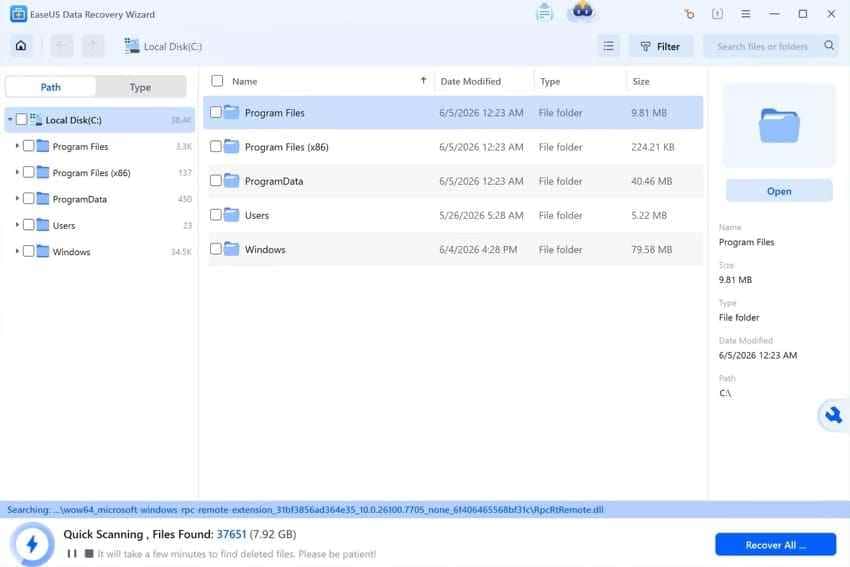The height and width of the screenshot is (567, 850).
Task: Collapse the Local Disk(C:) tree node
Action: 10,119
